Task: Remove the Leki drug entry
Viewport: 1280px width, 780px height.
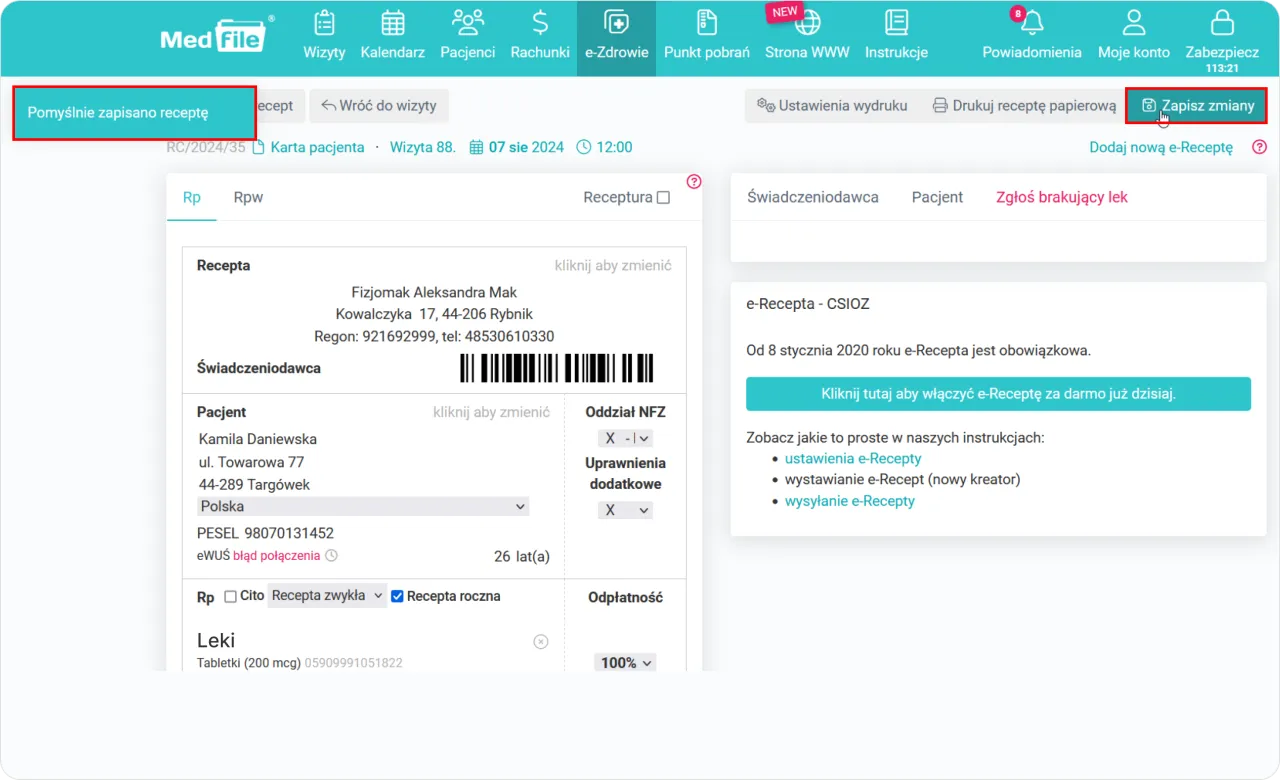Action: 541,642
